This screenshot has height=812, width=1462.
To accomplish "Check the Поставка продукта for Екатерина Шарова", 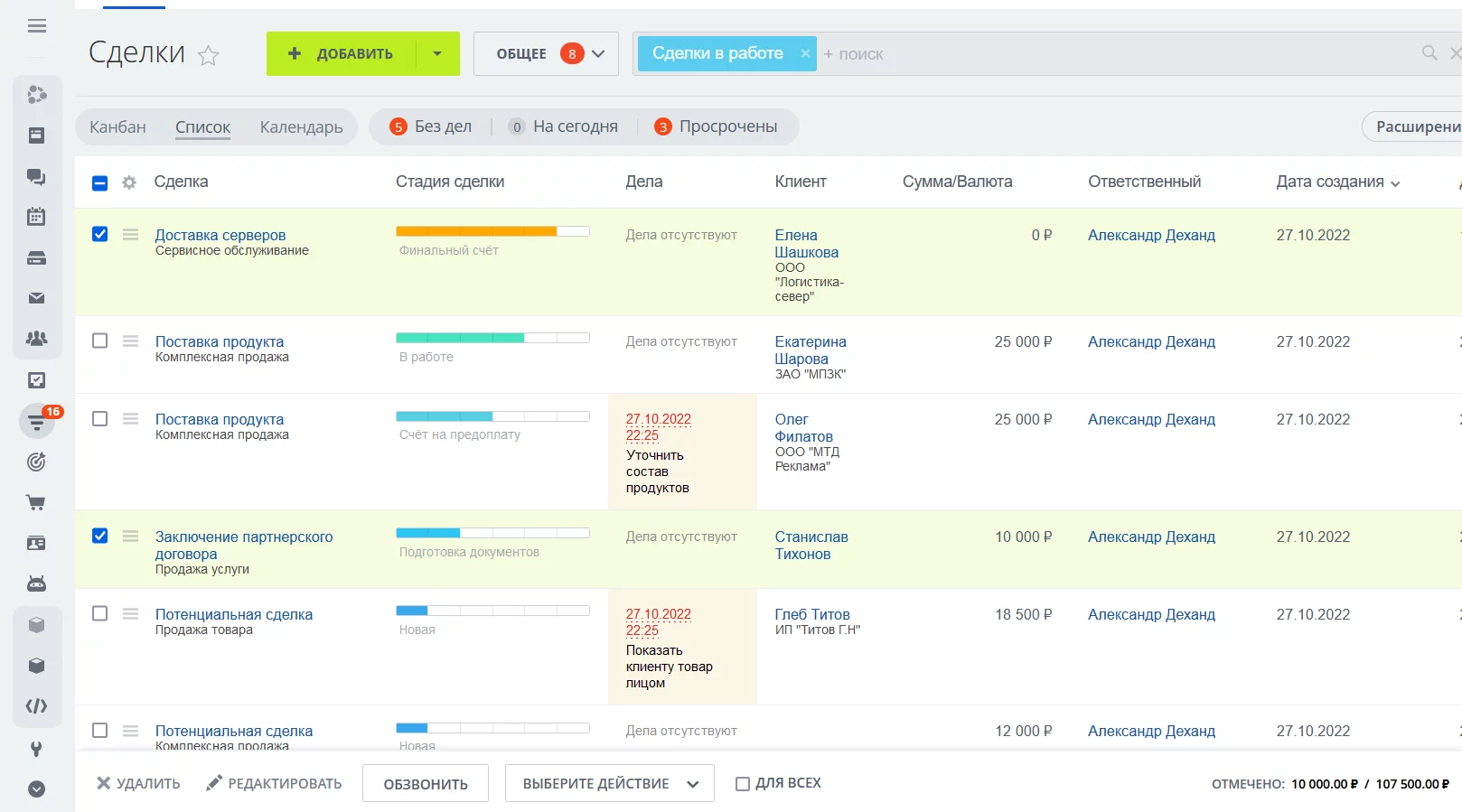I will (100, 341).
